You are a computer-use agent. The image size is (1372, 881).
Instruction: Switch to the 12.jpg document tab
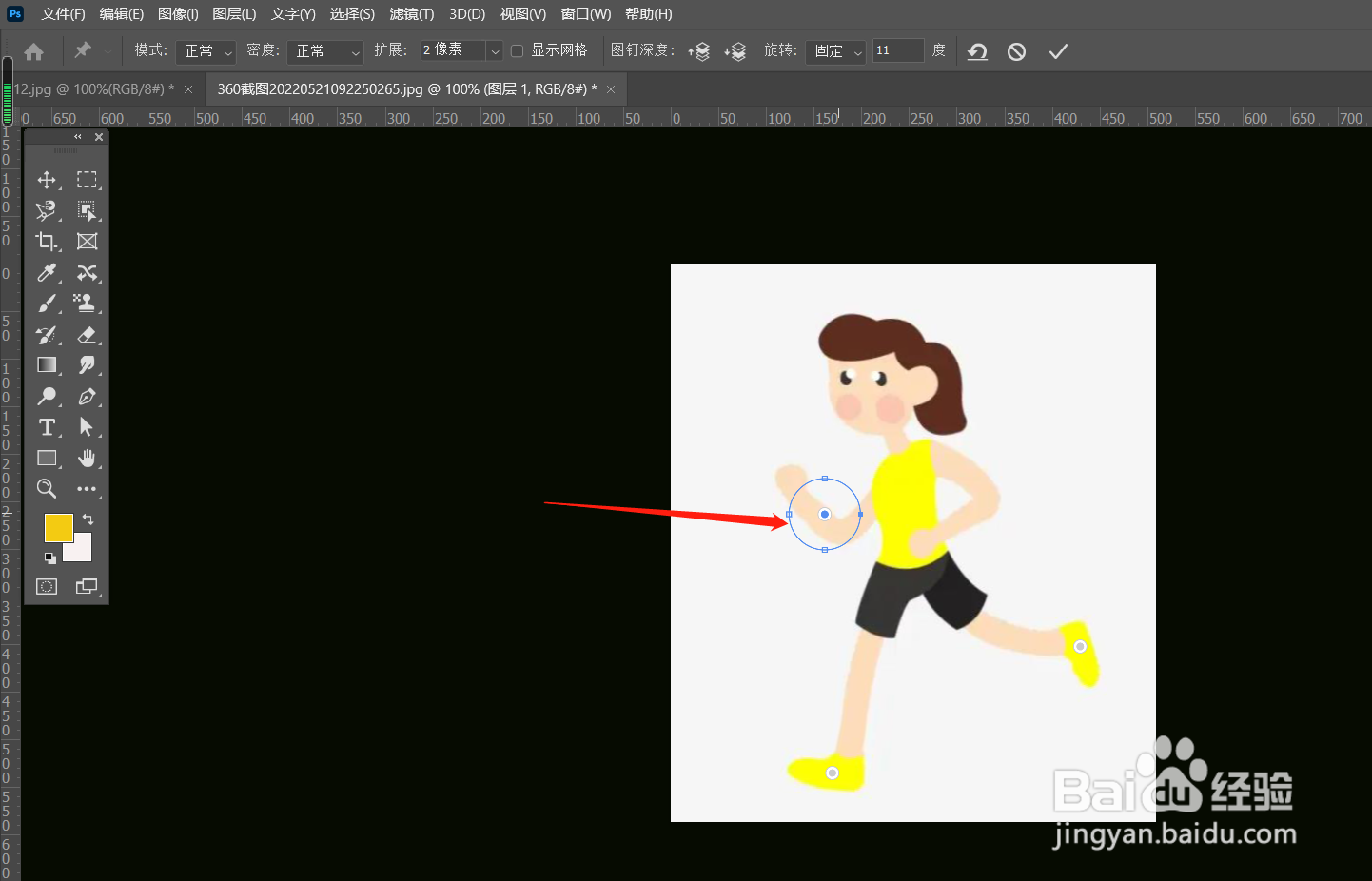click(94, 89)
